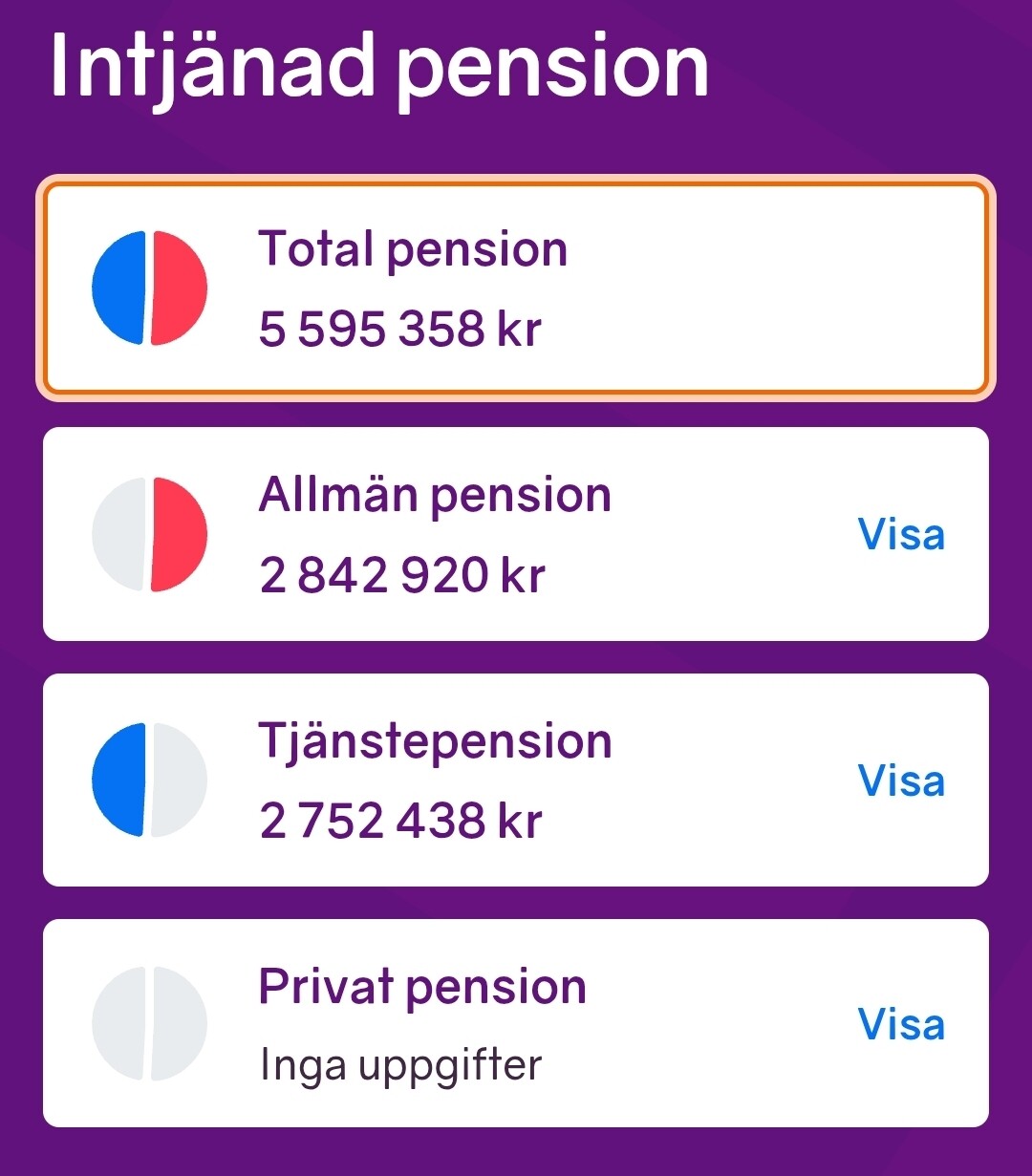Viewport: 1032px width, 1176px height.
Task: Click the 5 595 358 kr total amount
Action: (400, 330)
